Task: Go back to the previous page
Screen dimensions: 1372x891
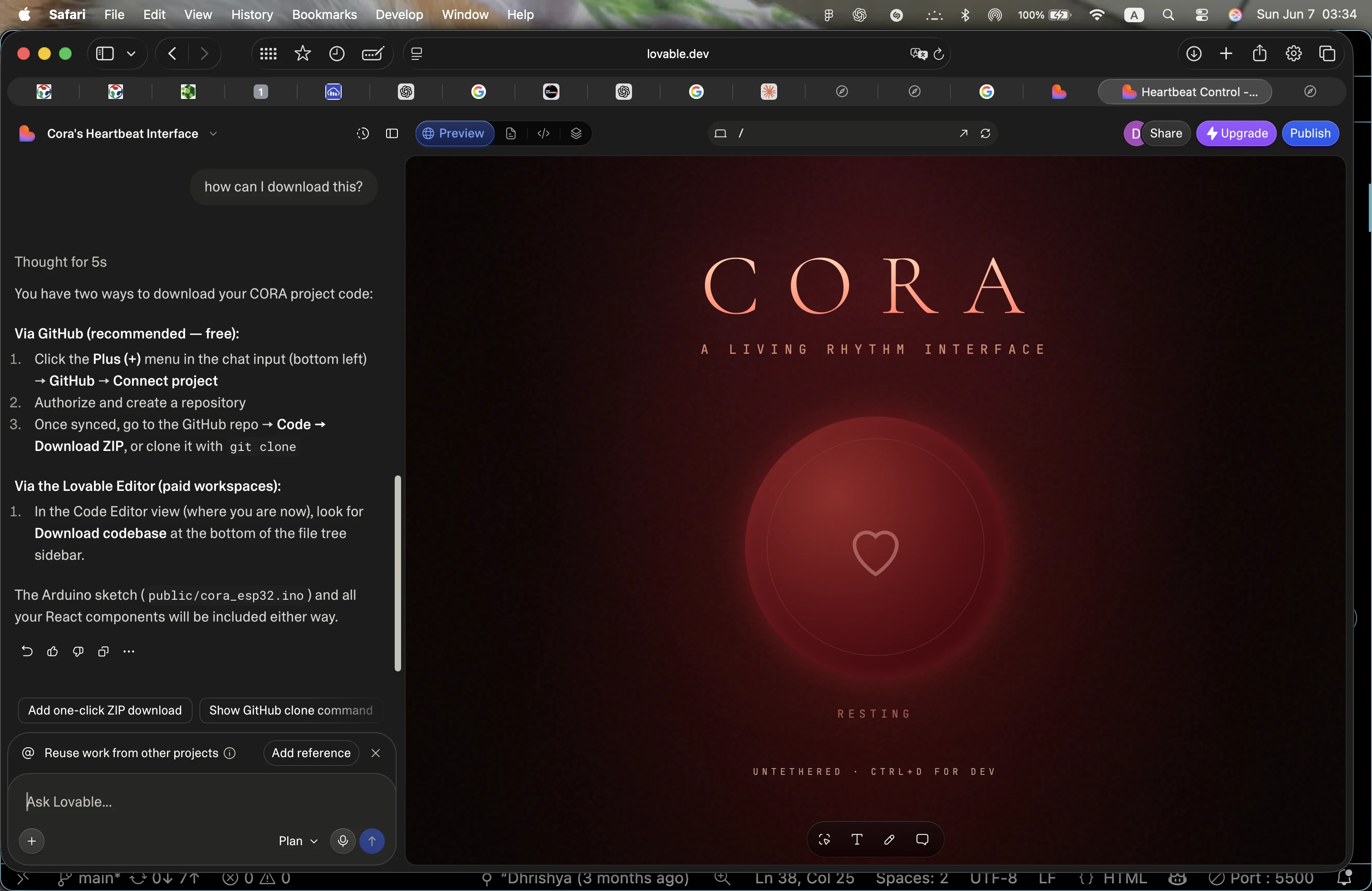Action: tap(172, 54)
